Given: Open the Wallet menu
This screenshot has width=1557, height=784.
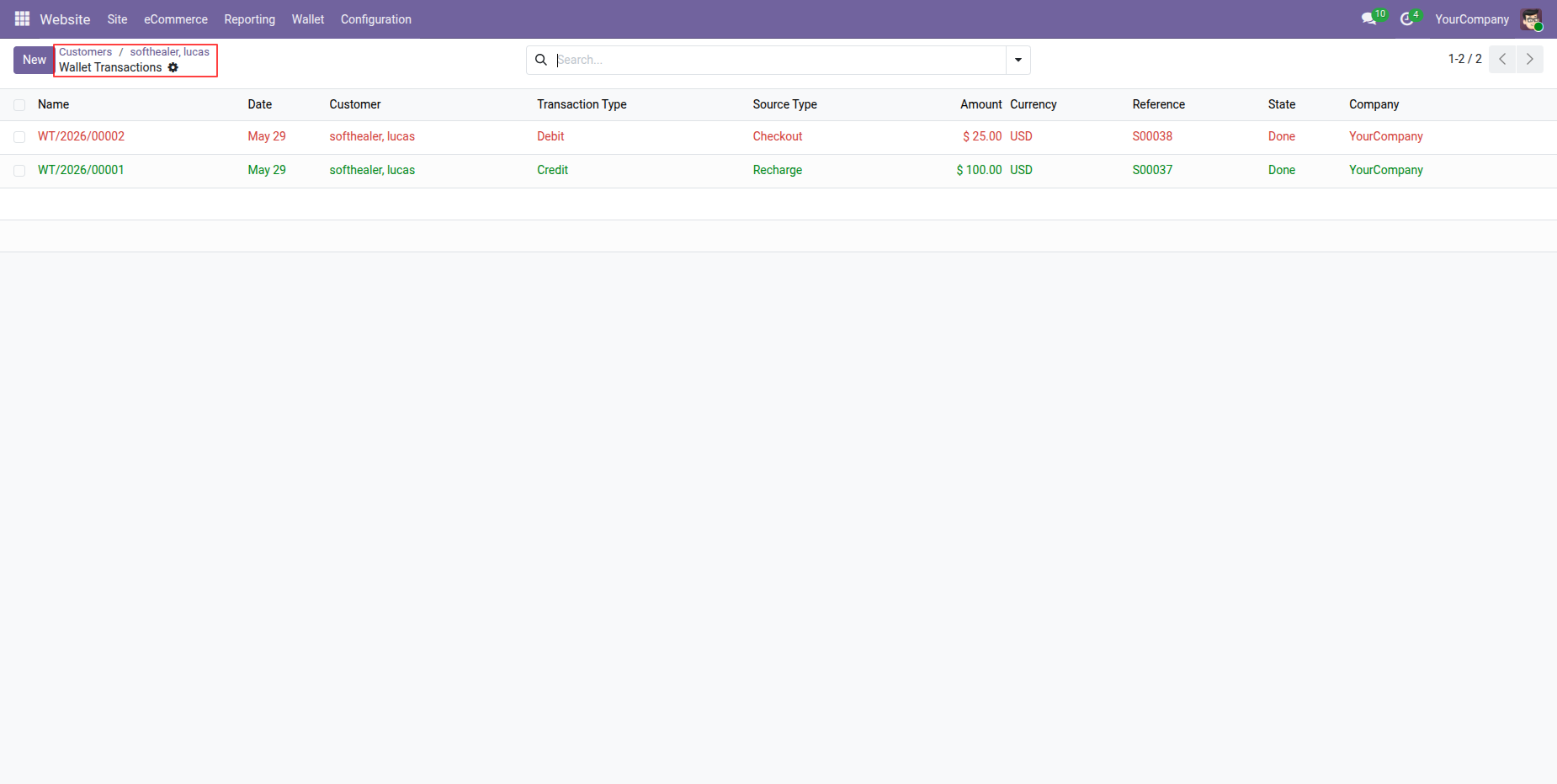Looking at the screenshot, I should 308,19.
